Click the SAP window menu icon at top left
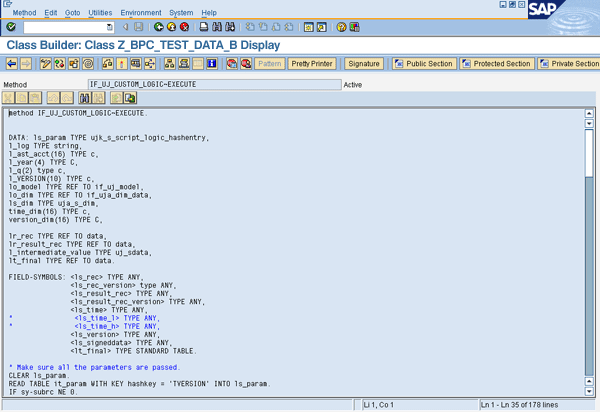This screenshot has width=600, height=412. (7, 4)
